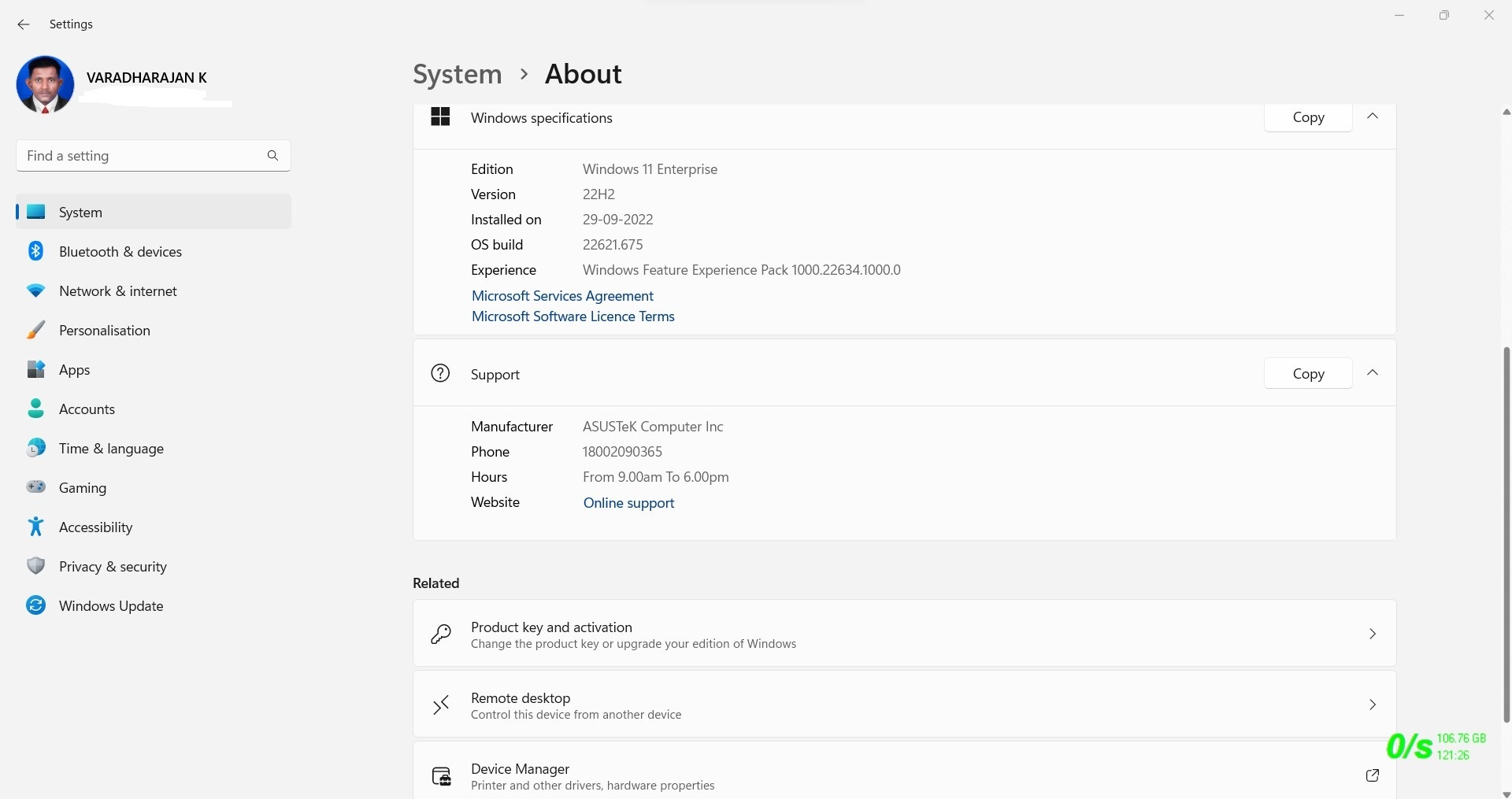The width and height of the screenshot is (1512, 799).
Task: Click the Apps icon in sidebar
Action: 36,369
